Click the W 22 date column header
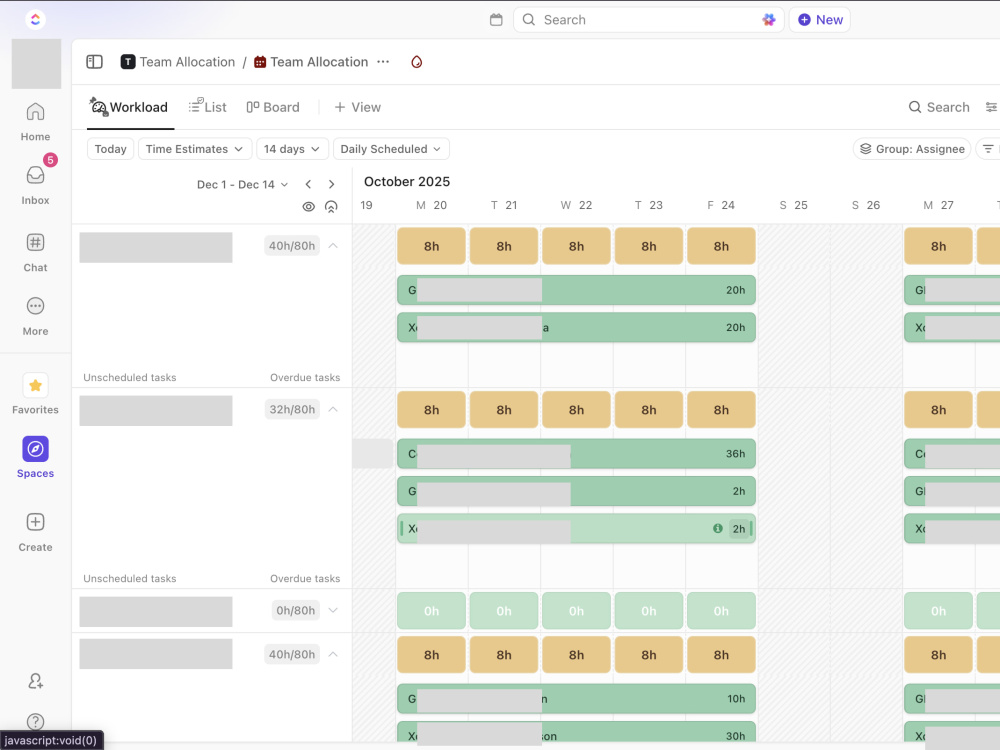The image size is (1000, 750). pos(576,205)
